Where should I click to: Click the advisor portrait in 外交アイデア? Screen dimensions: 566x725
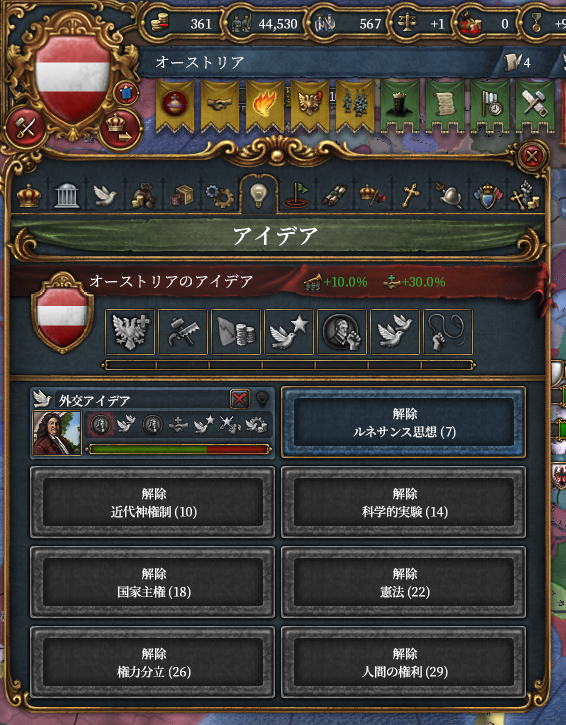pyautogui.click(x=57, y=434)
